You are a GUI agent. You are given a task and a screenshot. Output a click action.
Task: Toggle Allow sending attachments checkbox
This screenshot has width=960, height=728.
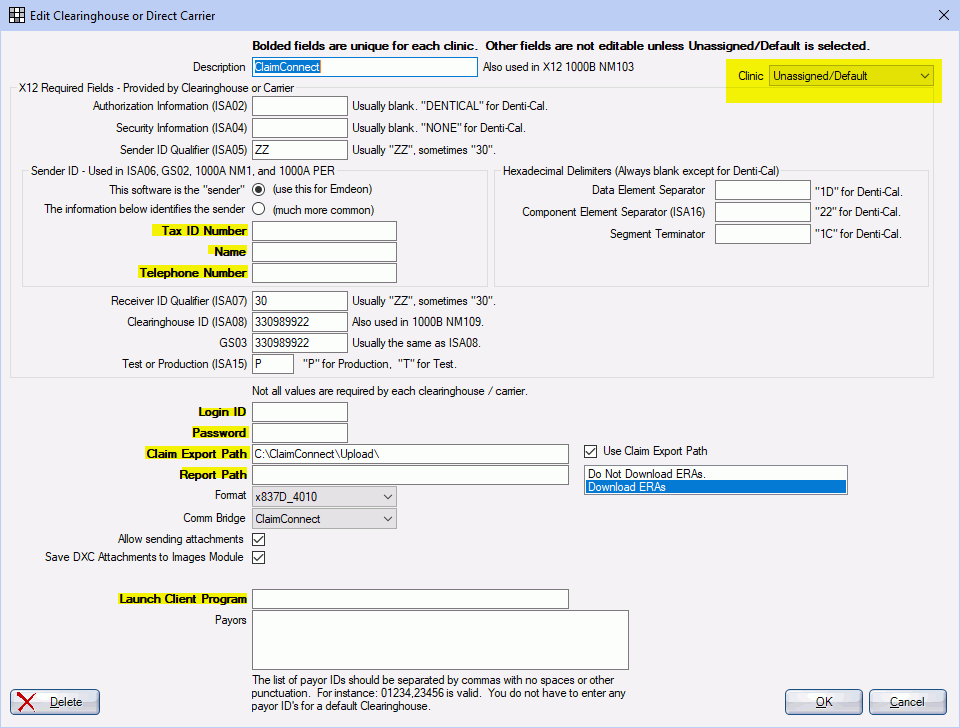[x=259, y=539]
